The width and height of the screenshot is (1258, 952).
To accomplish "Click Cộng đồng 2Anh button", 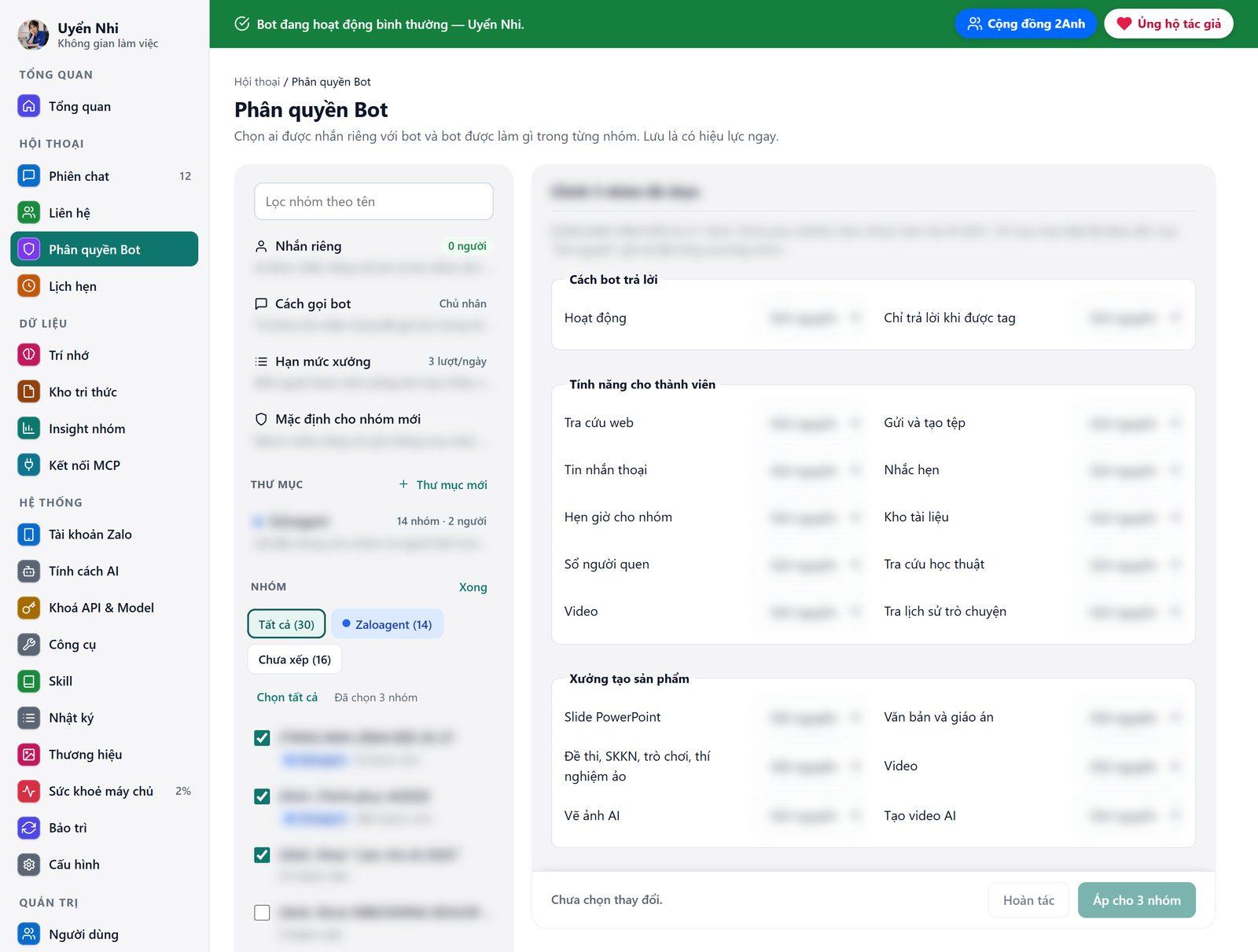I will (x=1025, y=24).
